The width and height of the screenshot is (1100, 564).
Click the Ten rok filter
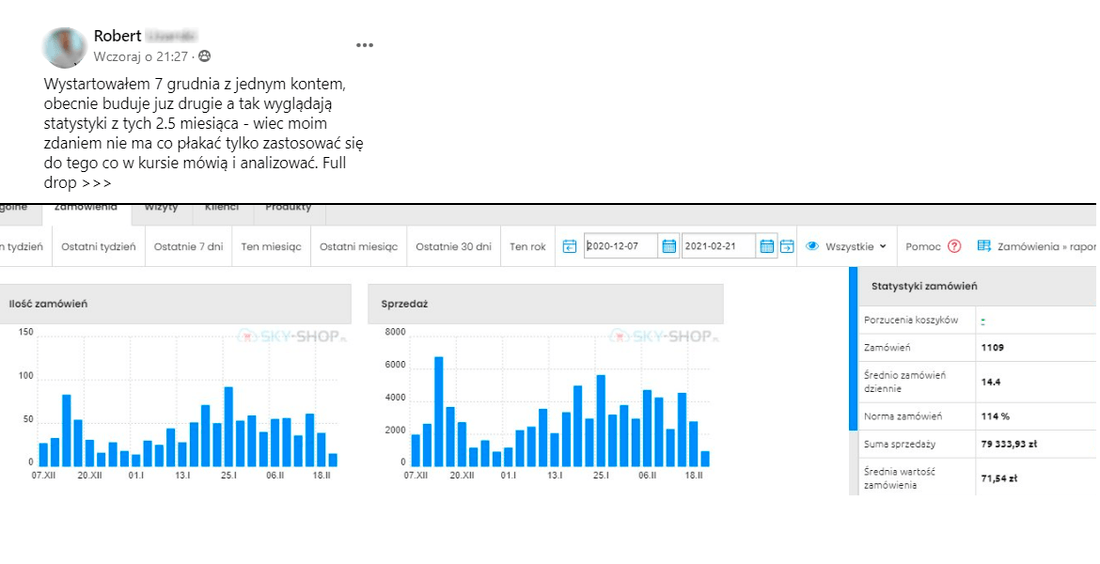click(527, 246)
